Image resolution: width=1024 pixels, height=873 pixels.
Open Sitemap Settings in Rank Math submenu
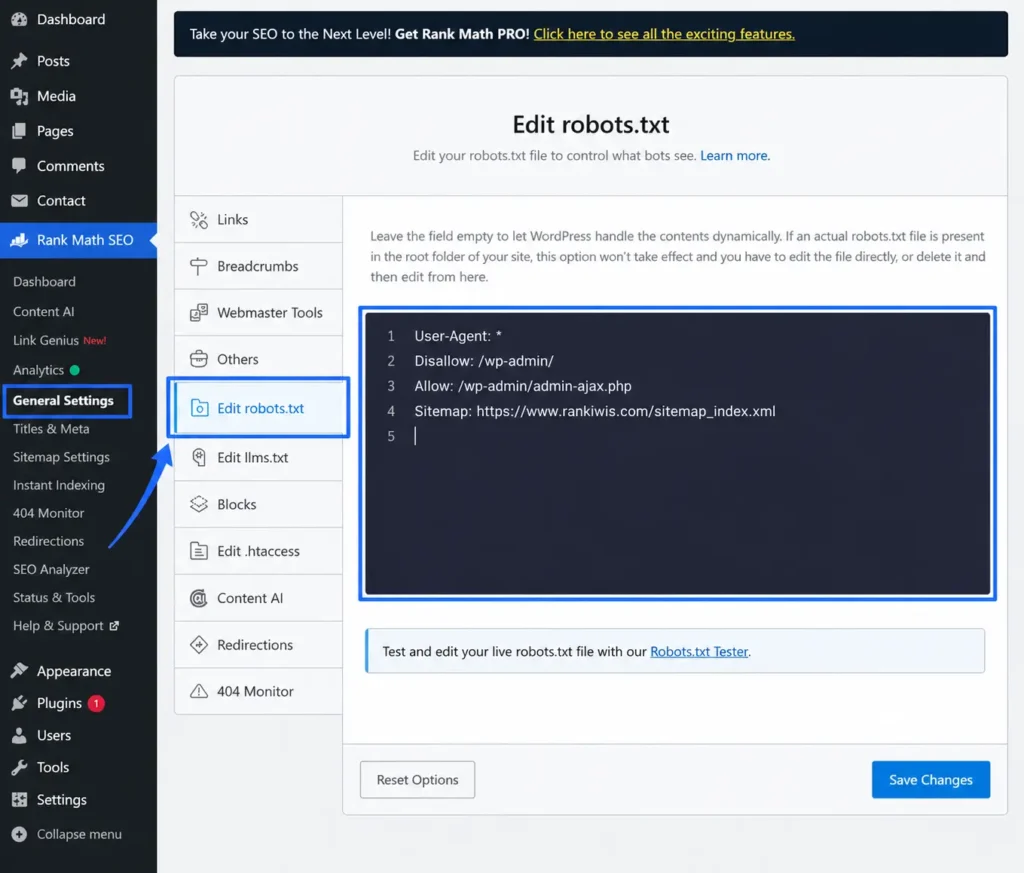tap(61, 457)
